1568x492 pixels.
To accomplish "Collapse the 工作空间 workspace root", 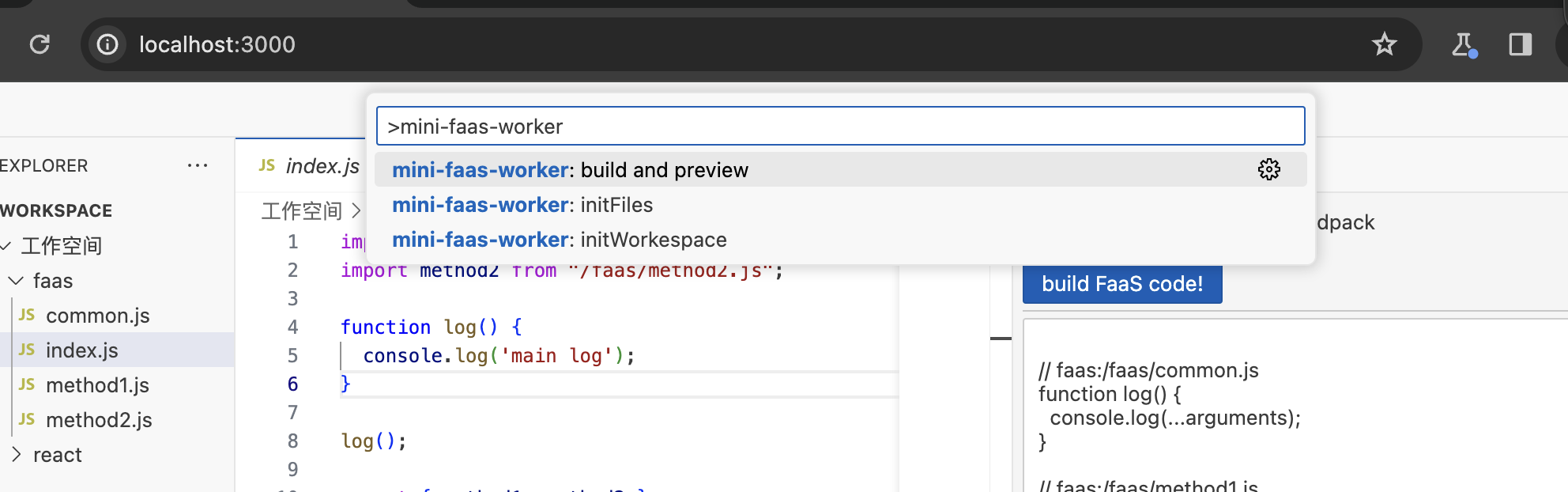I will [x=6, y=246].
